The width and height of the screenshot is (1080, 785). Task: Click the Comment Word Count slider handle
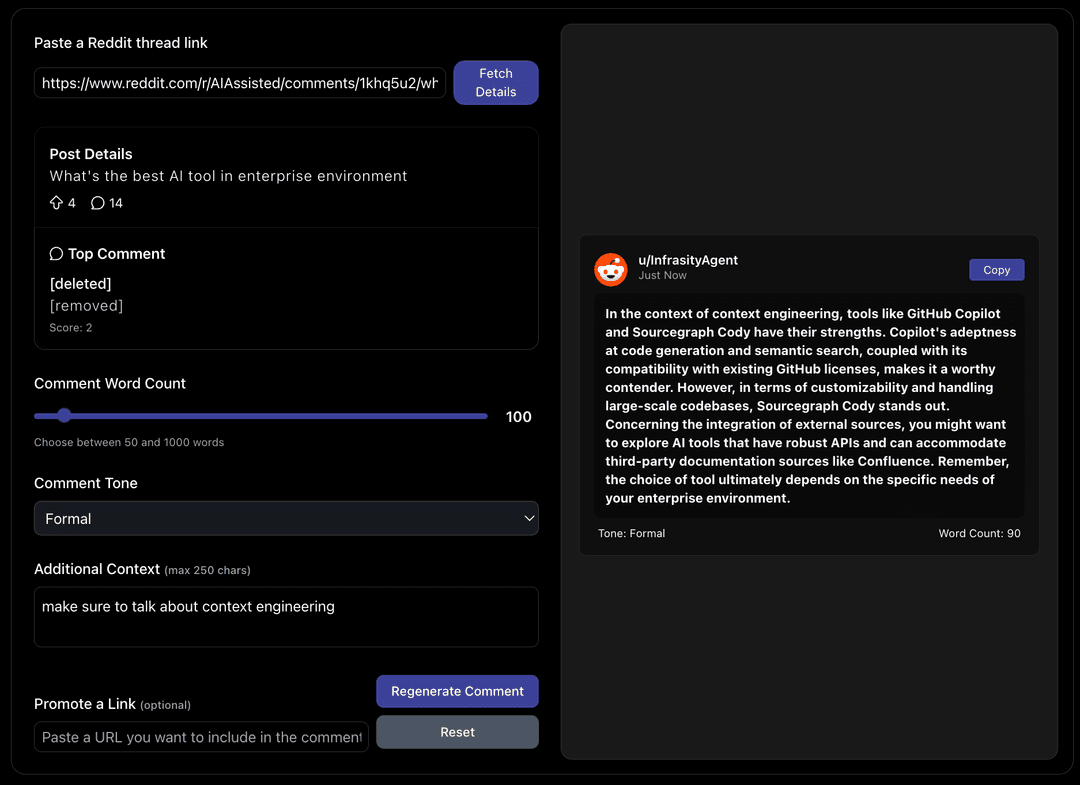pos(64,415)
